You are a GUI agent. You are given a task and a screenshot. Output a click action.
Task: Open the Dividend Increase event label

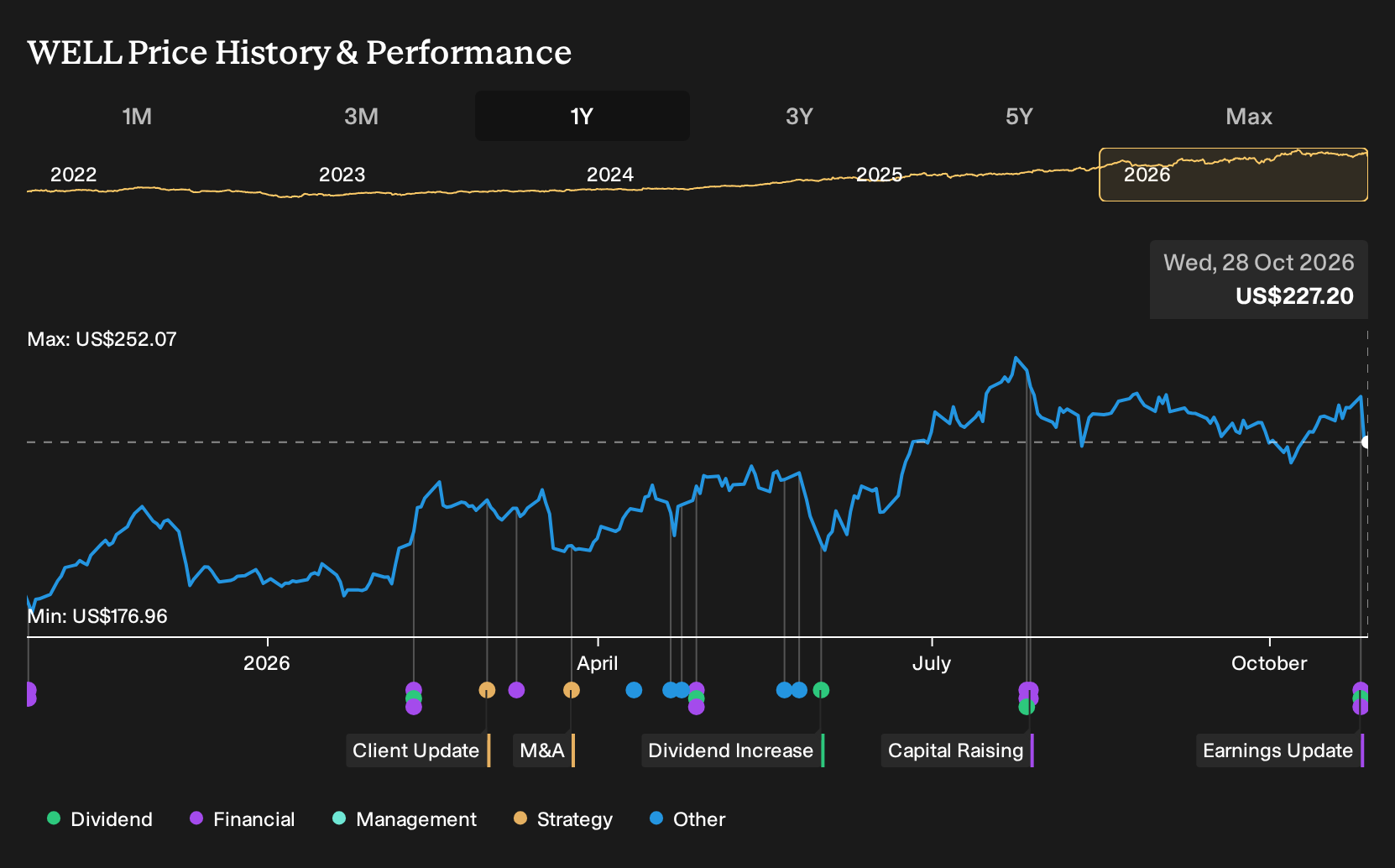coord(733,750)
